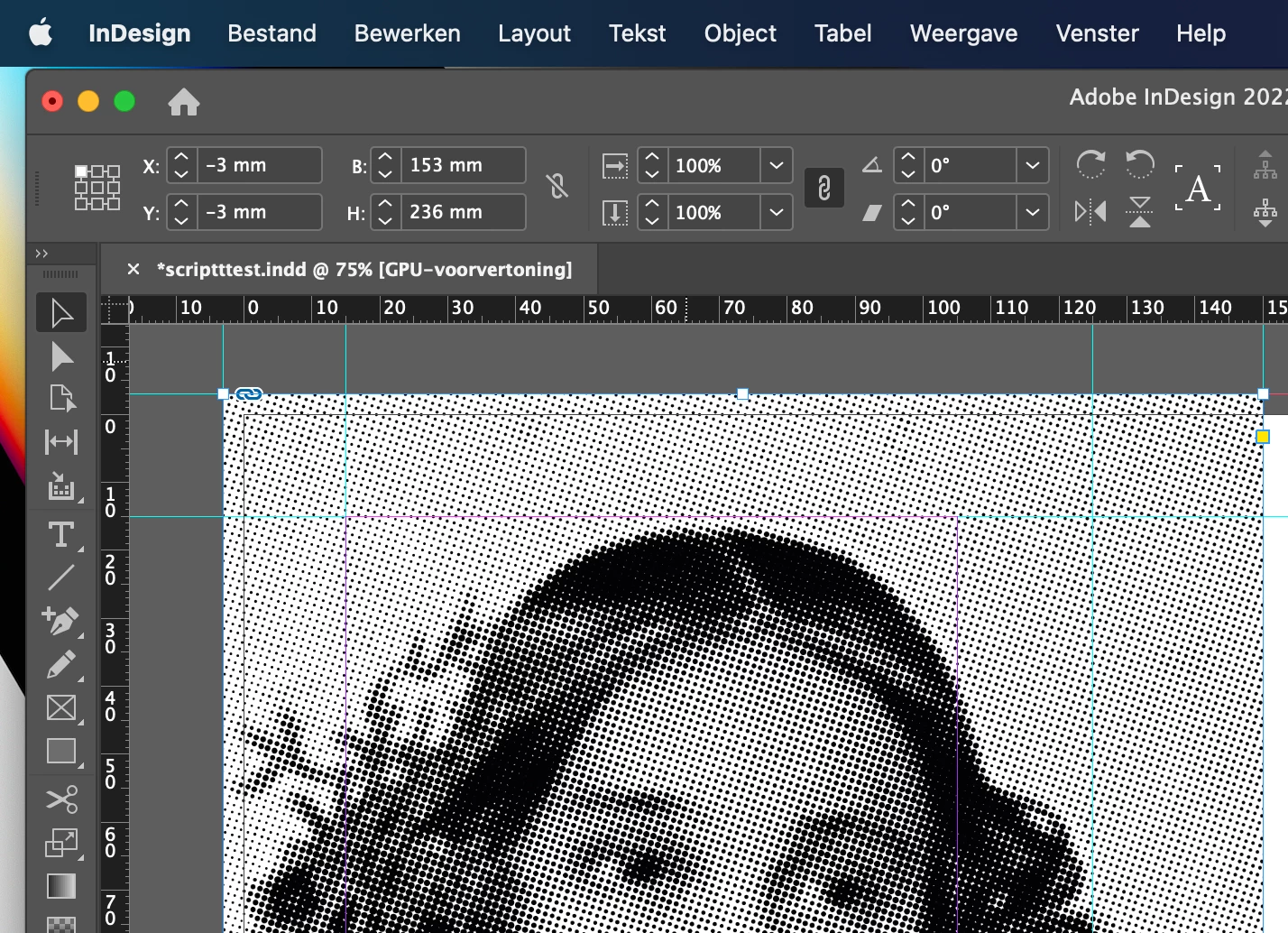Open the Bewerken menu

(x=407, y=33)
